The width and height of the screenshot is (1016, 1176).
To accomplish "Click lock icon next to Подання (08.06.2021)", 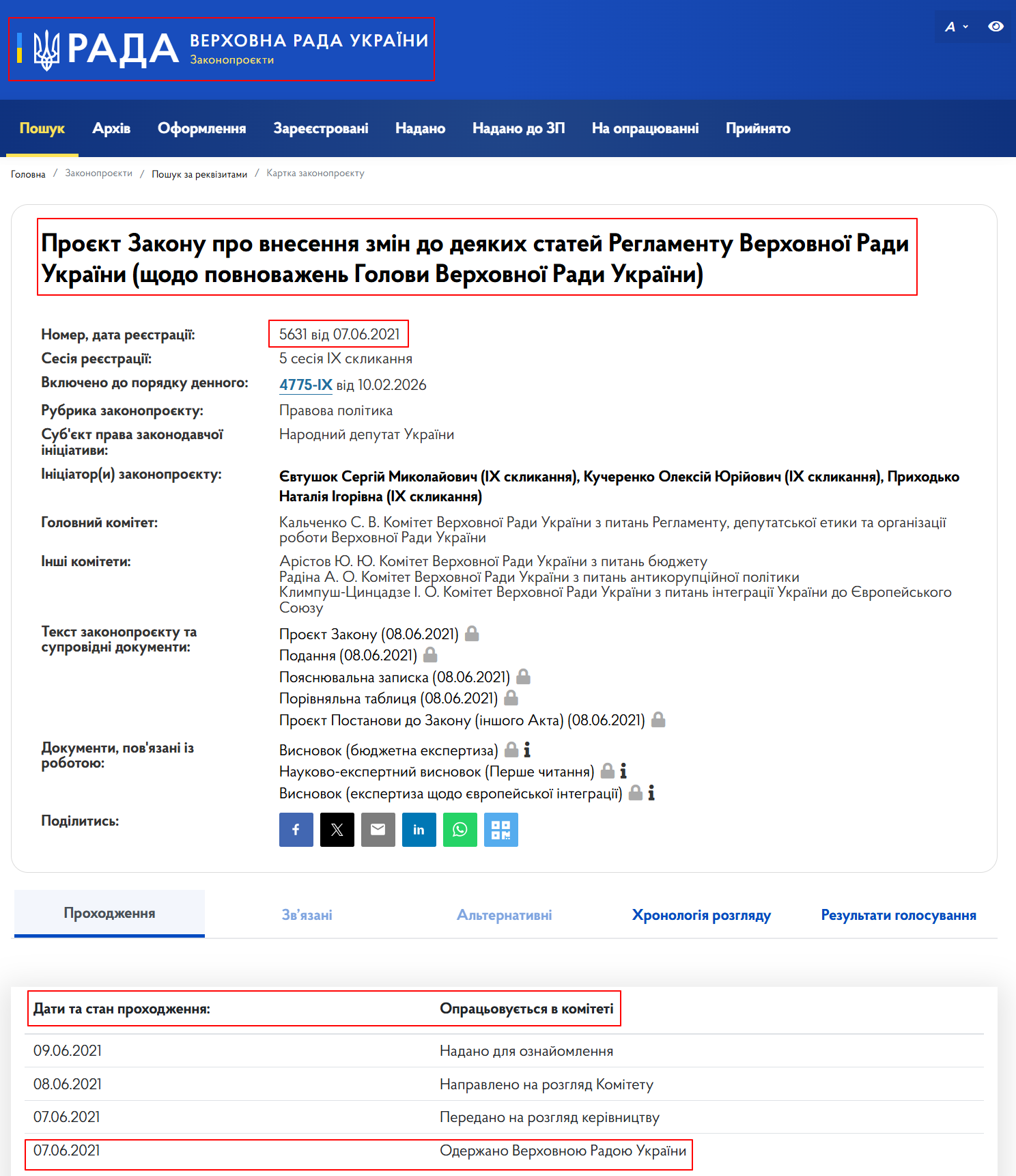I will 430,655.
